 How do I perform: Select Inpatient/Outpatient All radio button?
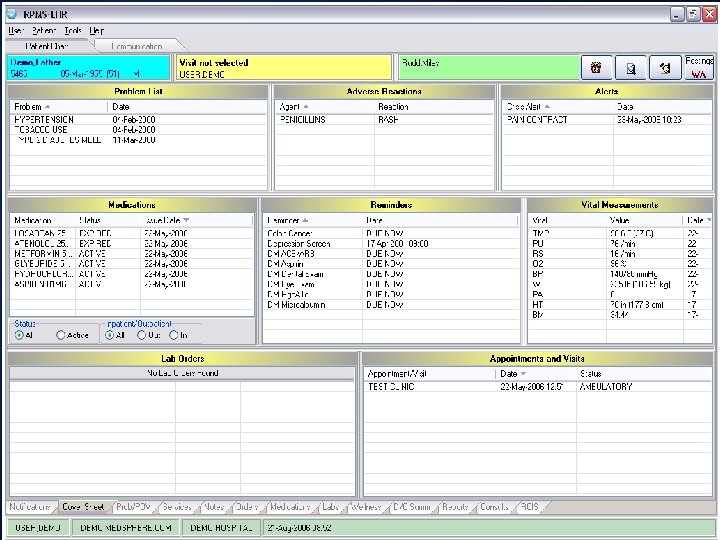click(x=109, y=335)
